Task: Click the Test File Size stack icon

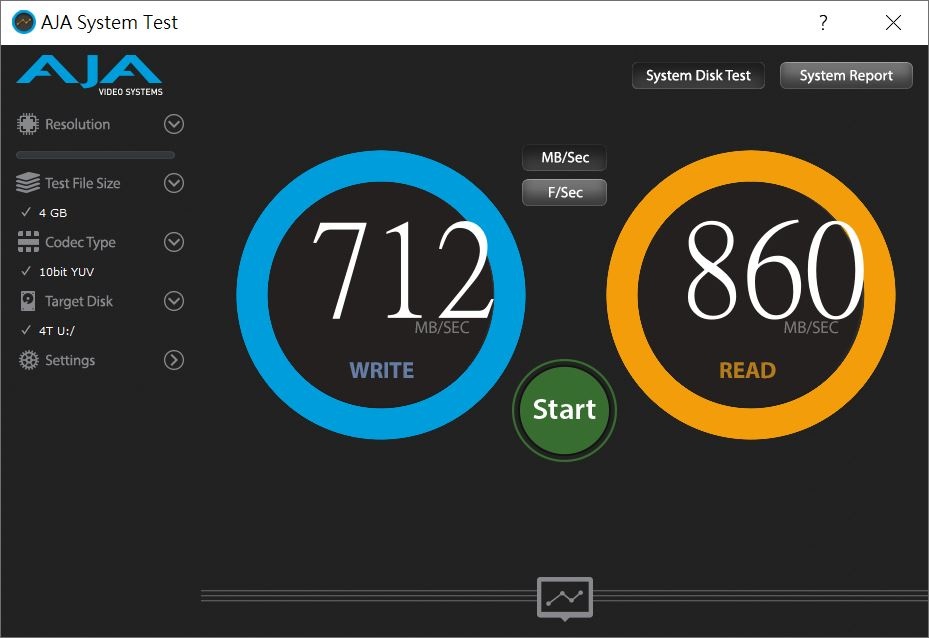Action: (x=28, y=183)
